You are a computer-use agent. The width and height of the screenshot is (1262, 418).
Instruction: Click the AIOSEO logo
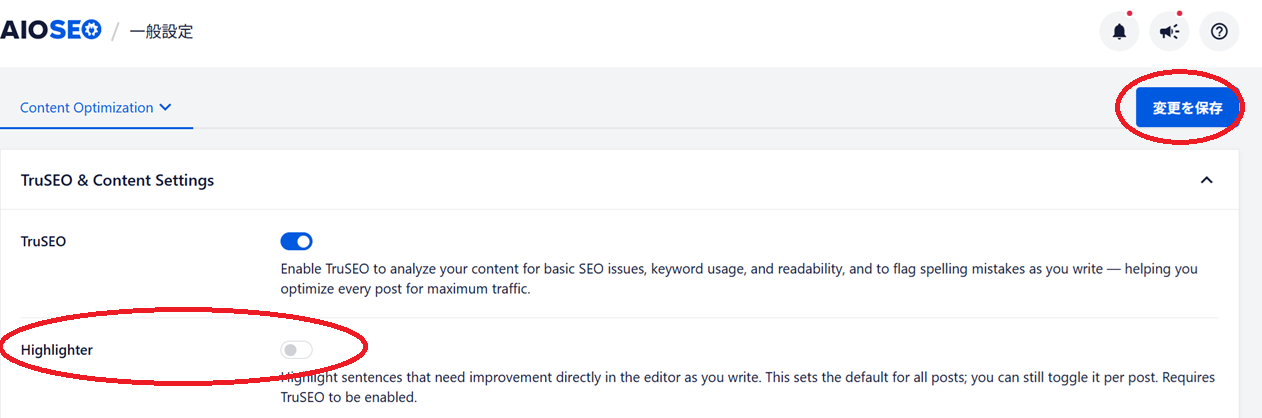coord(50,31)
